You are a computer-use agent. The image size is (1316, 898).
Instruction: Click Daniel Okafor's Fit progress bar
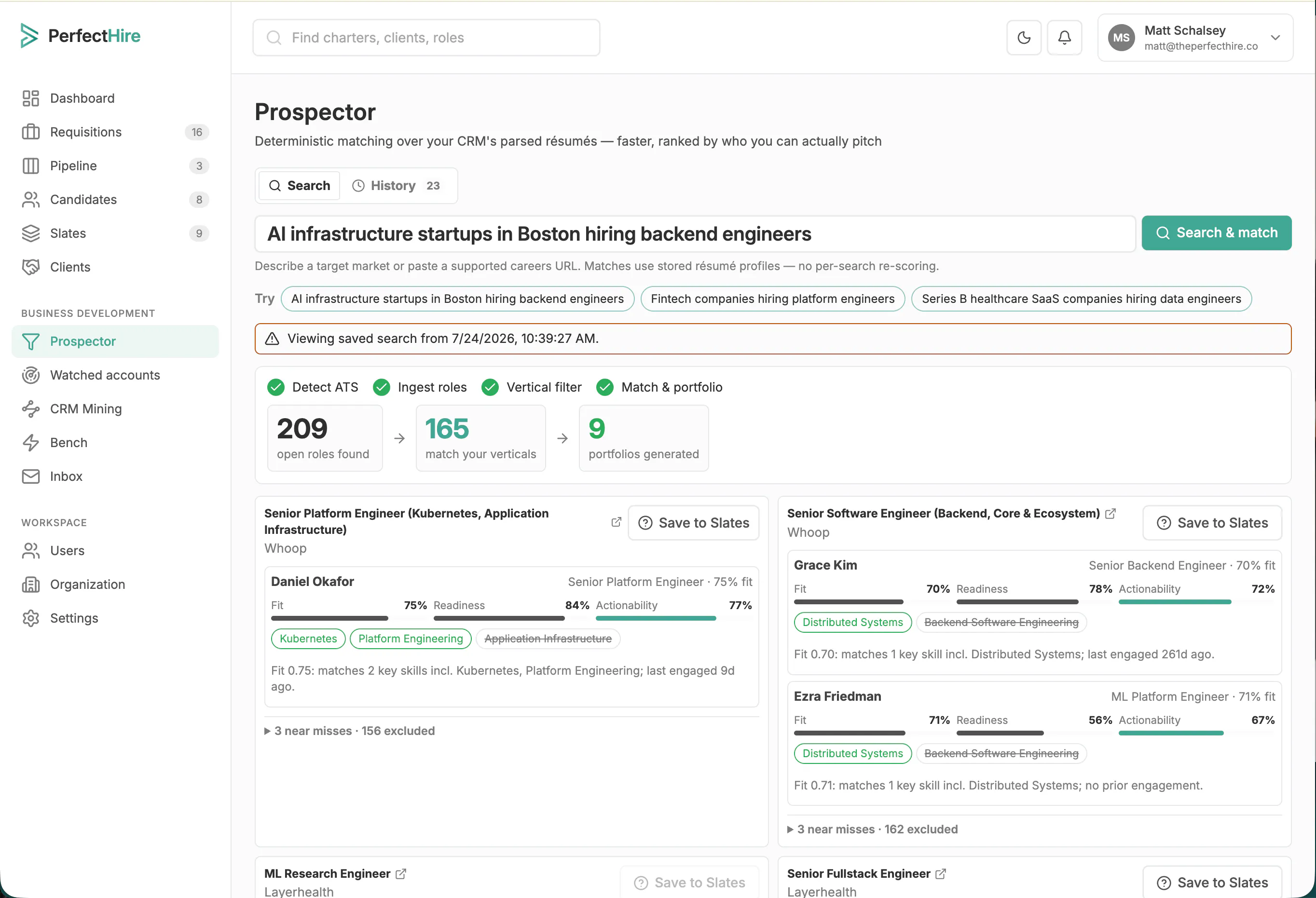[x=349, y=618]
